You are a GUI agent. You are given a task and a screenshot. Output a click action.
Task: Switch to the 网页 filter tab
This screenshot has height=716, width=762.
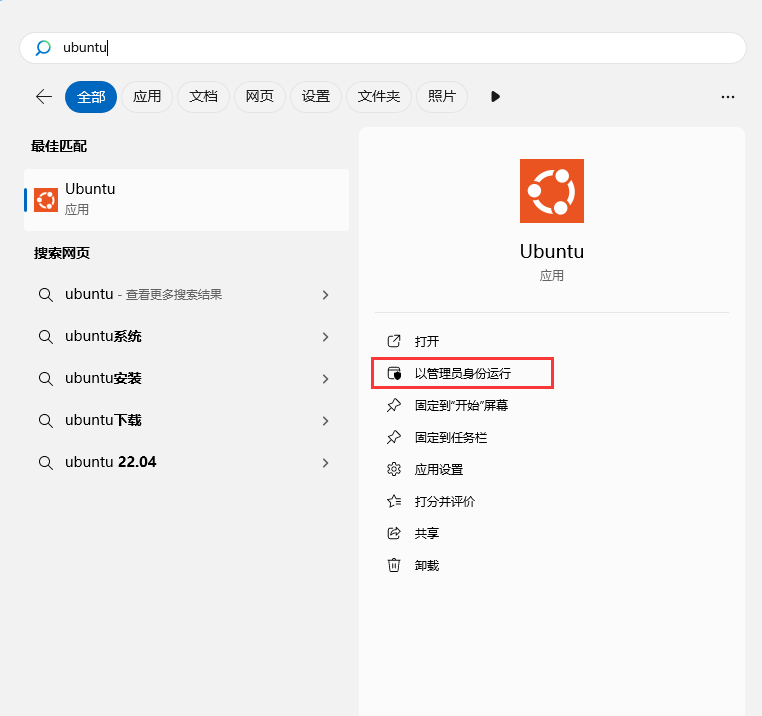click(260, 97)
